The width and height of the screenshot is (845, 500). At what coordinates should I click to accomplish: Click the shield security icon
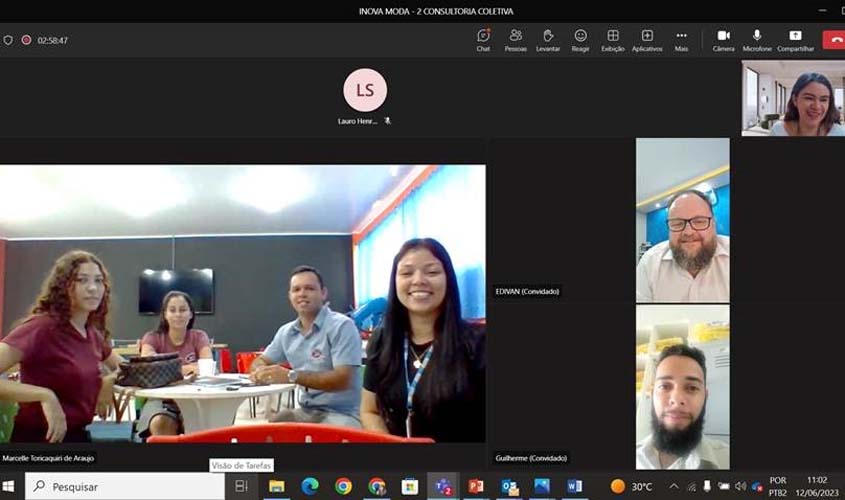coord(8,40)
